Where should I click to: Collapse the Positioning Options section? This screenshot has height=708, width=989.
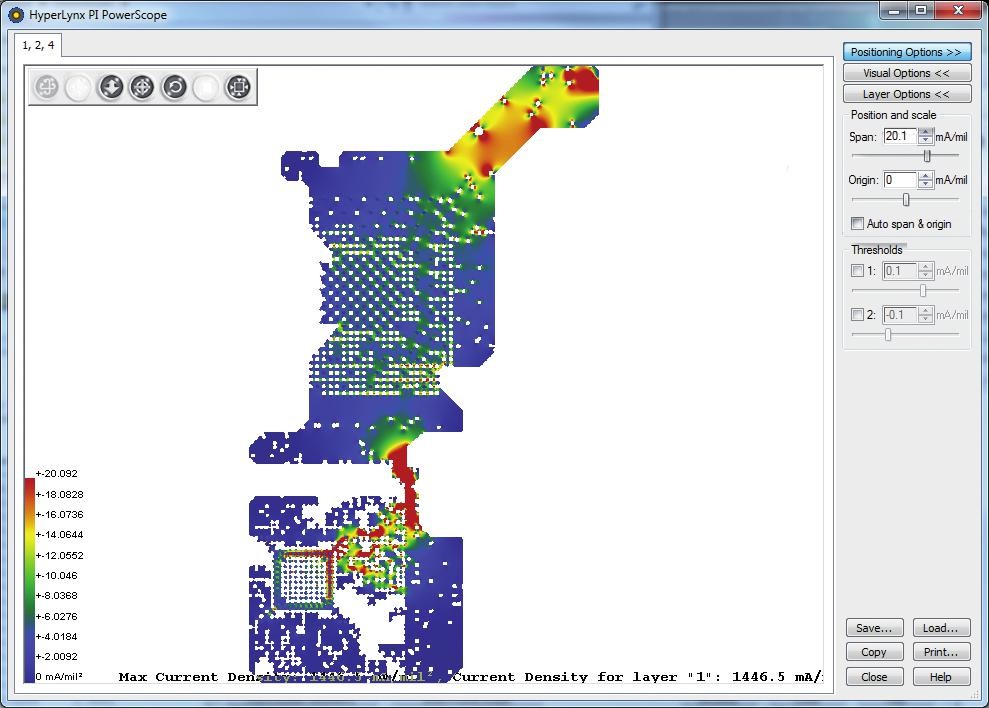906,52
